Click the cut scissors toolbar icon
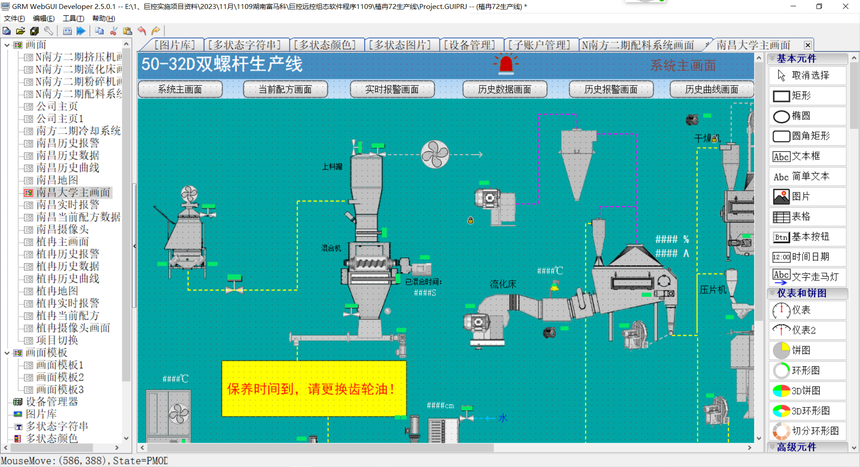This screenshot has width=860, height=467. [114, 31]
